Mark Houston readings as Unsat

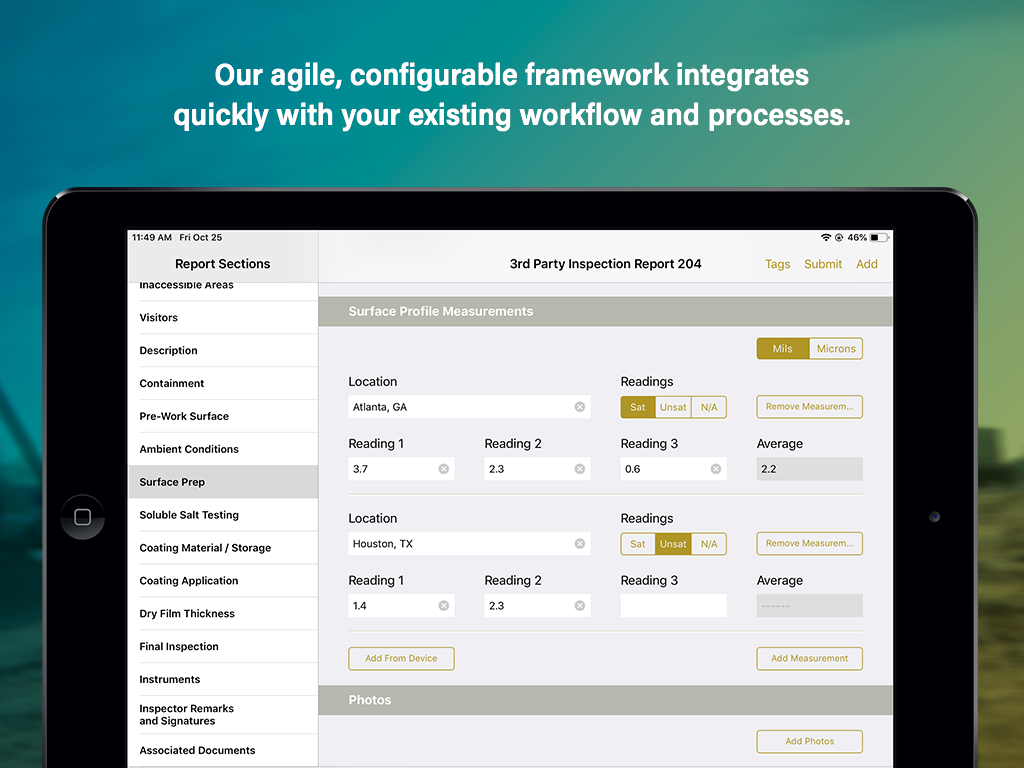click(673, 543)
